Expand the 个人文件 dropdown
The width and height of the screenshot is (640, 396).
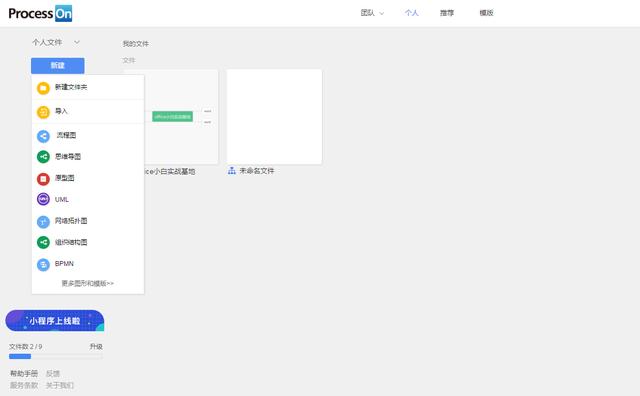[x=56, y=42]
